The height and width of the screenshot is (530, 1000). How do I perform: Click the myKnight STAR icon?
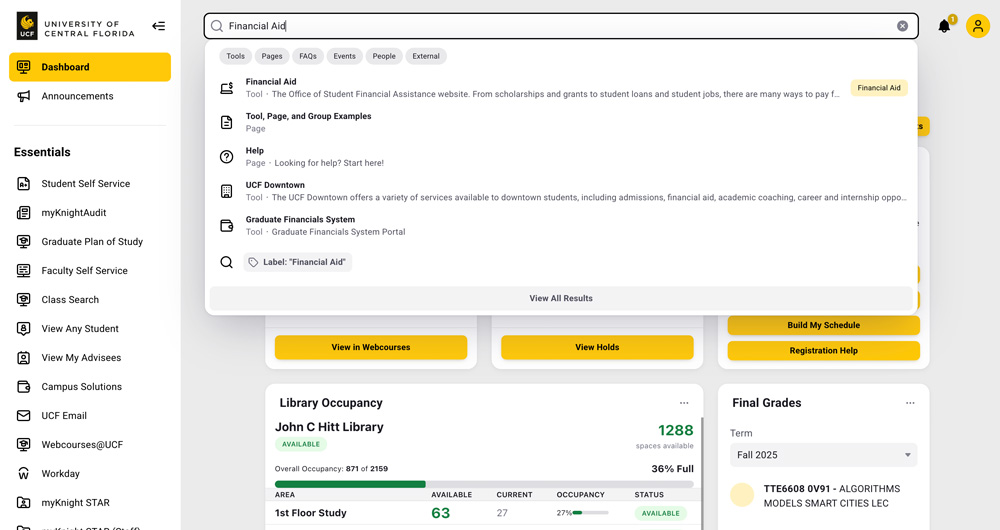(x=24, y=503)
